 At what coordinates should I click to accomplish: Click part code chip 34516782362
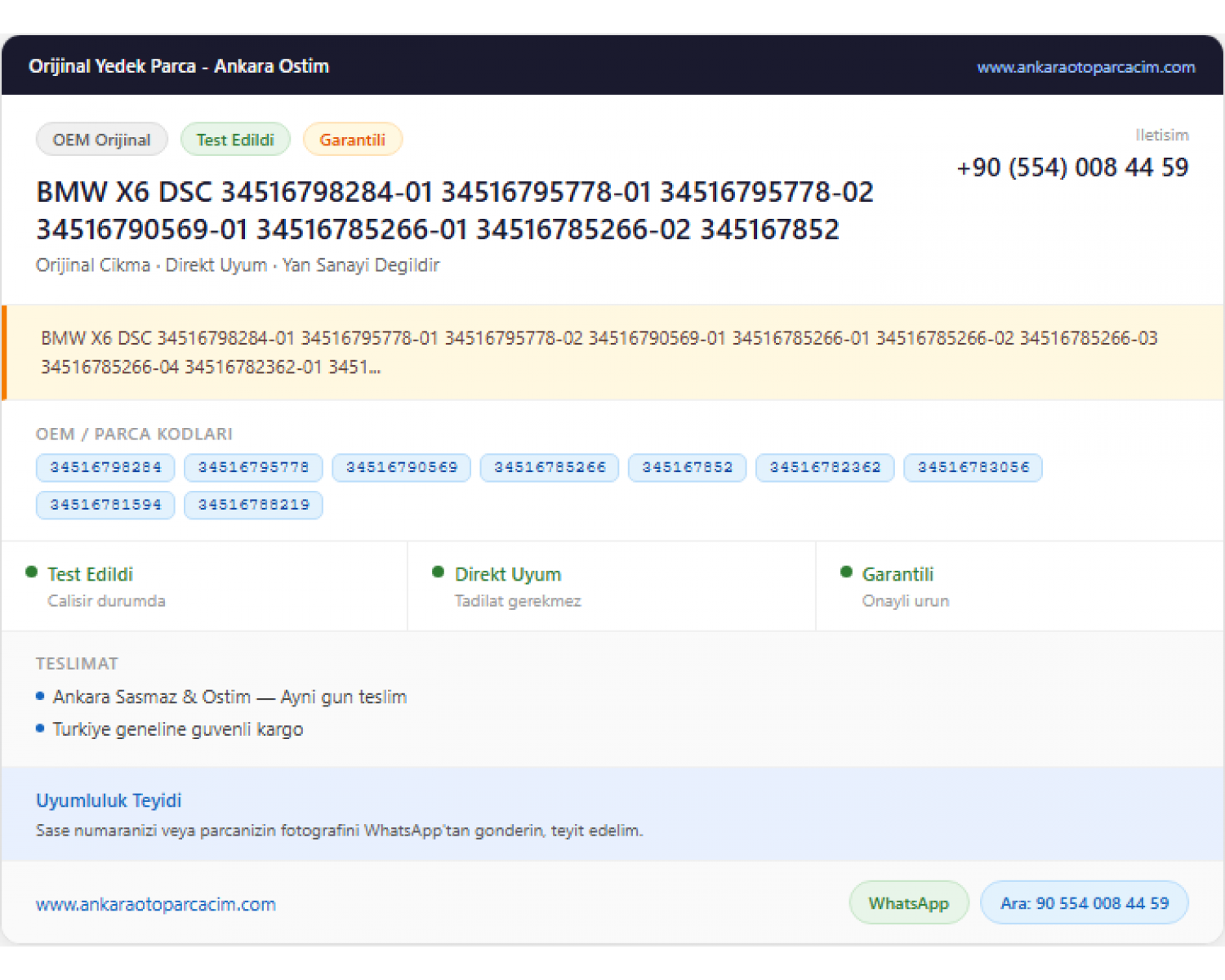pyautogui.click(x=825, y=468)
